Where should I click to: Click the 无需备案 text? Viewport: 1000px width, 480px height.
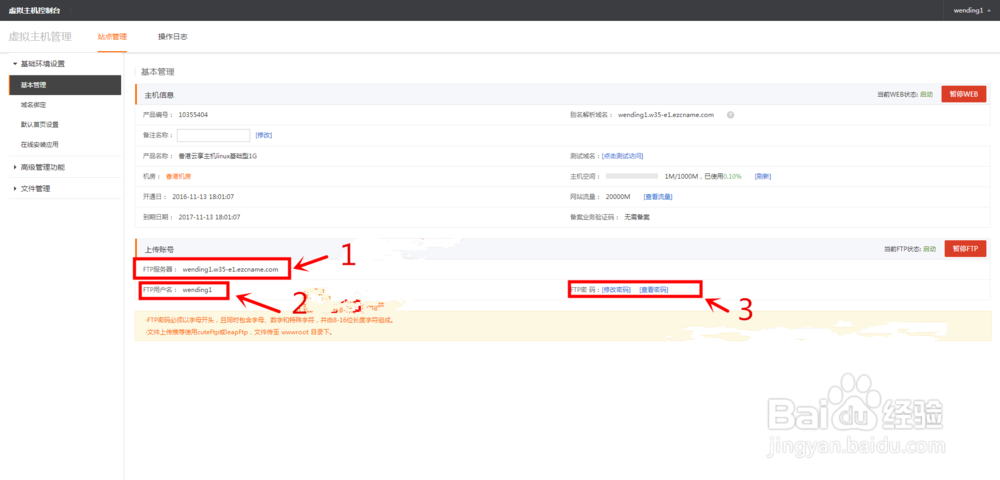[637, 217]
